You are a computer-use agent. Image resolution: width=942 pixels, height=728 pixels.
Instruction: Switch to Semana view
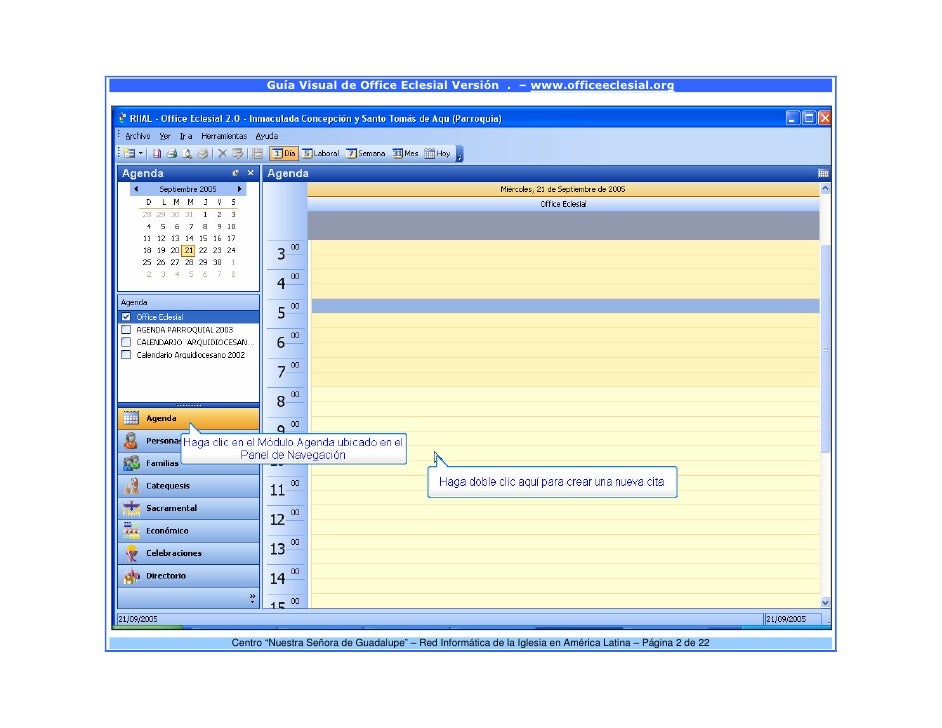click(365, 153)
